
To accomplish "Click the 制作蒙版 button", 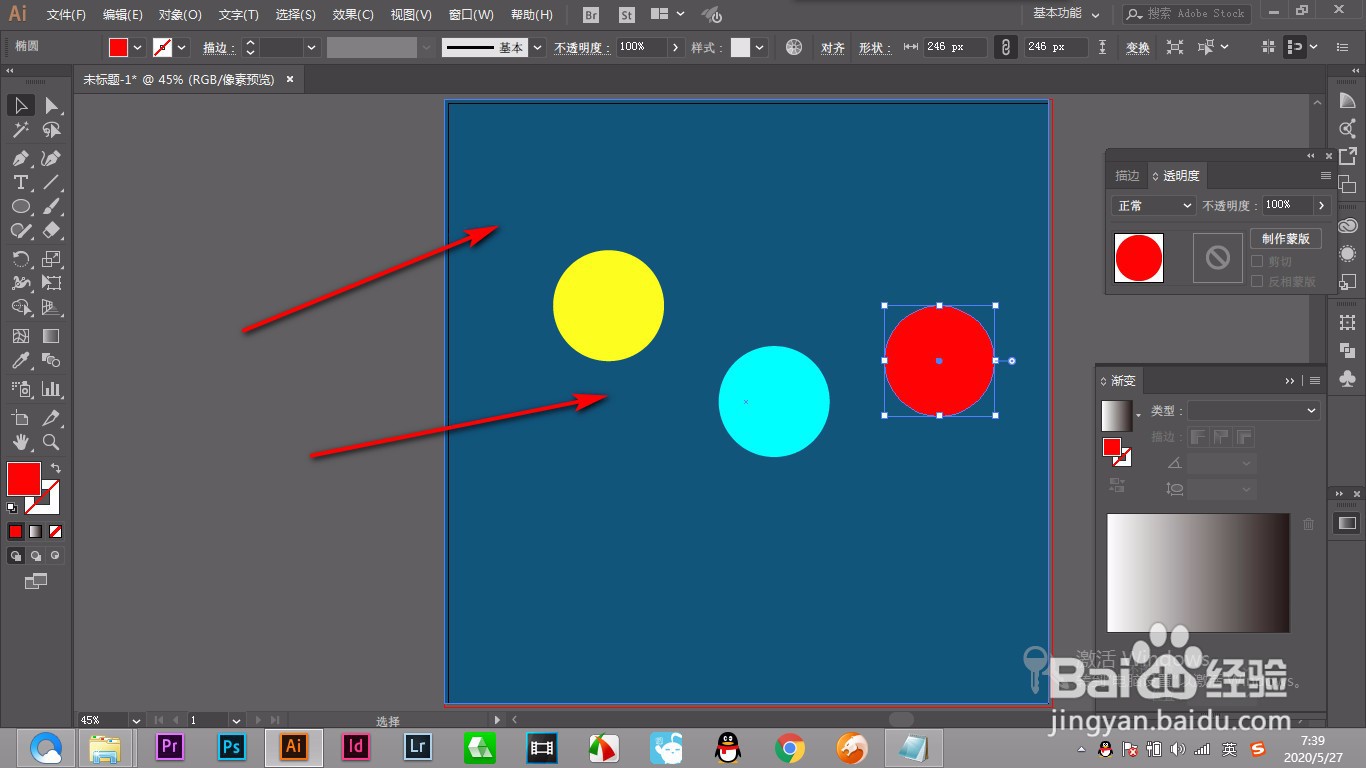I will [x=1286, y=239].
